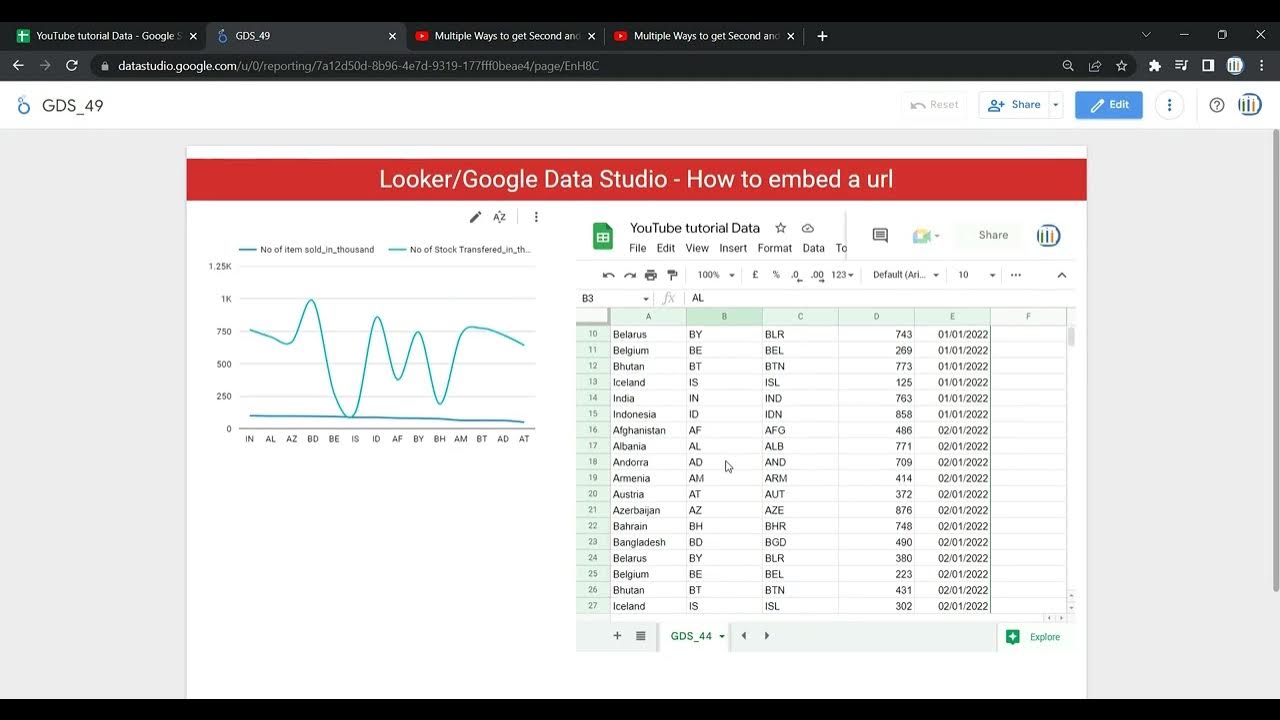Screen dimensions: 1280x720
Task: Click the paint format icon
Action: [x=672, y=275]
